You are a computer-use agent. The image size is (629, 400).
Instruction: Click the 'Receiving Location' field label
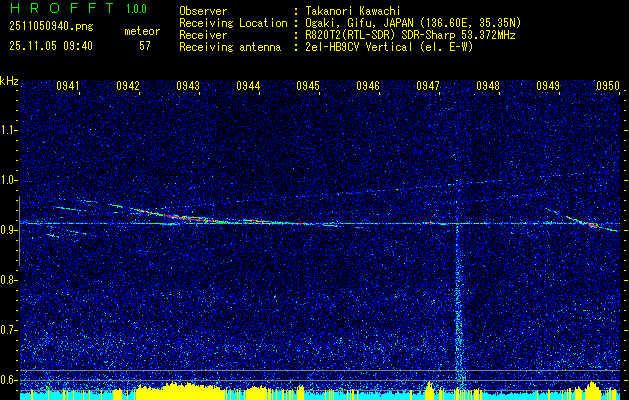[x=233, y=23]
